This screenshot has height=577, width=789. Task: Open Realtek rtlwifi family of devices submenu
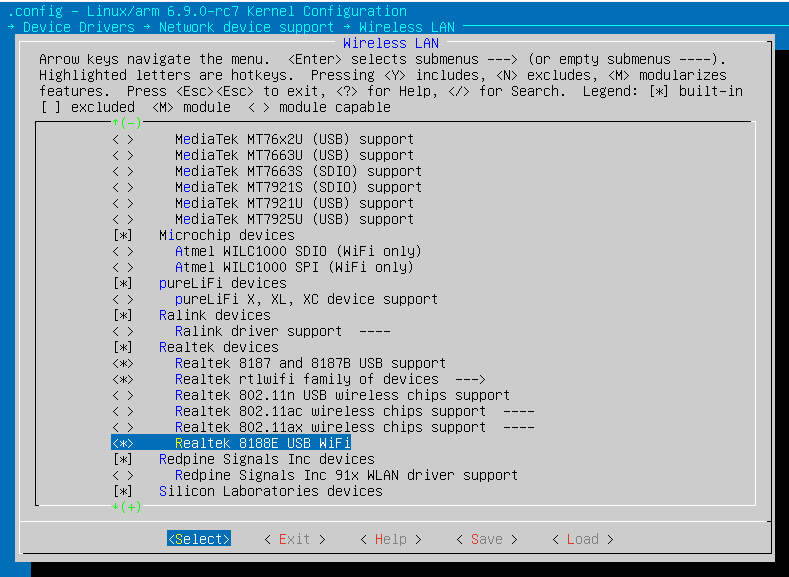tap(330, 379)
